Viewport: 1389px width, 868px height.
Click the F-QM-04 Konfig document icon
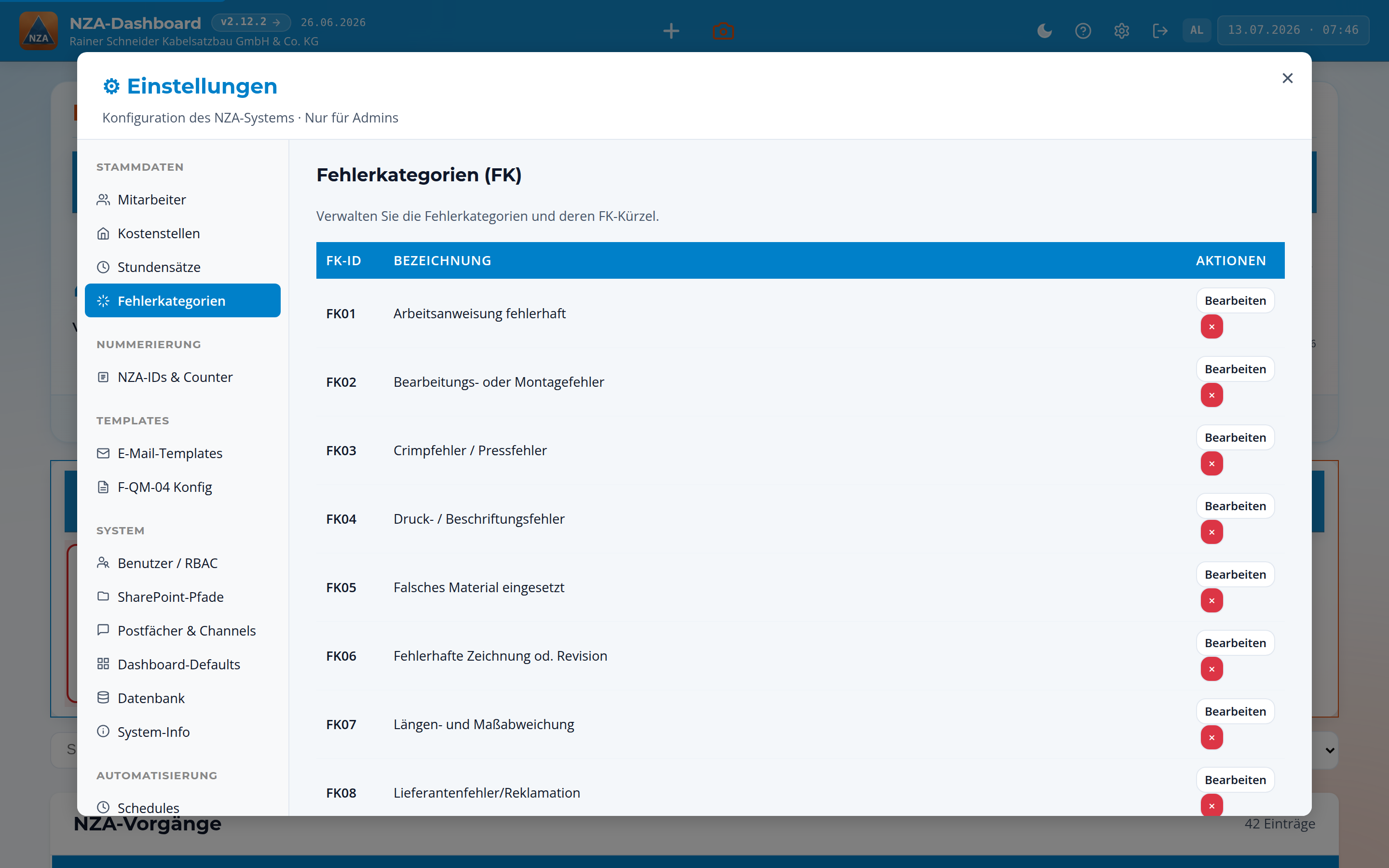pos(103,487)
